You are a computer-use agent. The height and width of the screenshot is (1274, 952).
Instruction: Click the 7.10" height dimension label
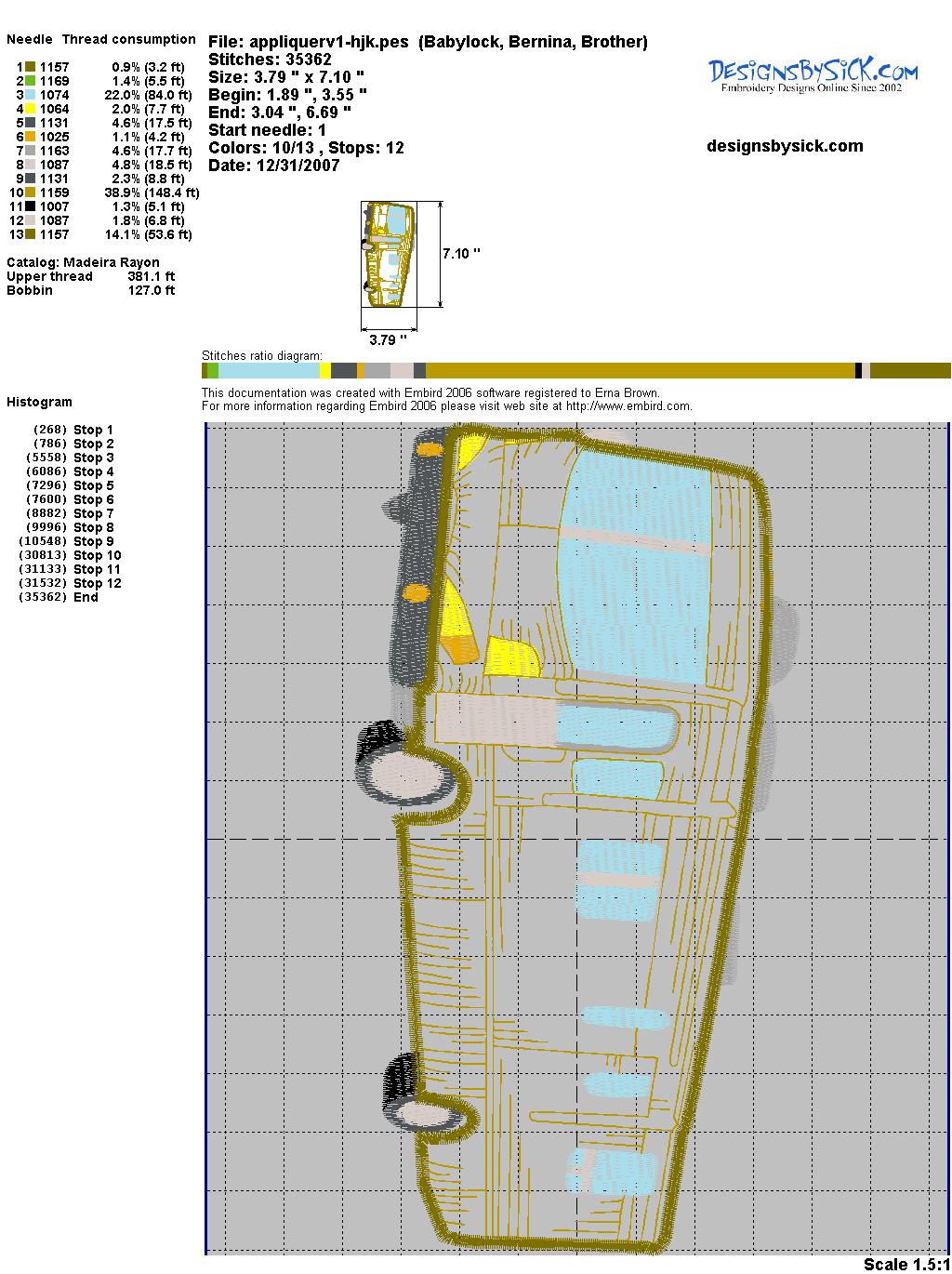click(461, 254)
